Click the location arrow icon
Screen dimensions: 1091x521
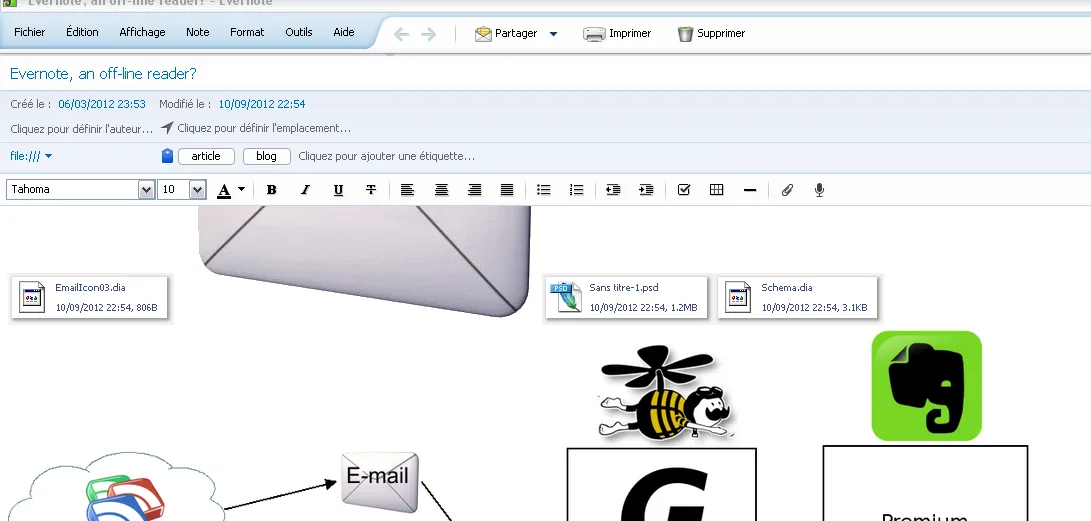click(167, 127)
